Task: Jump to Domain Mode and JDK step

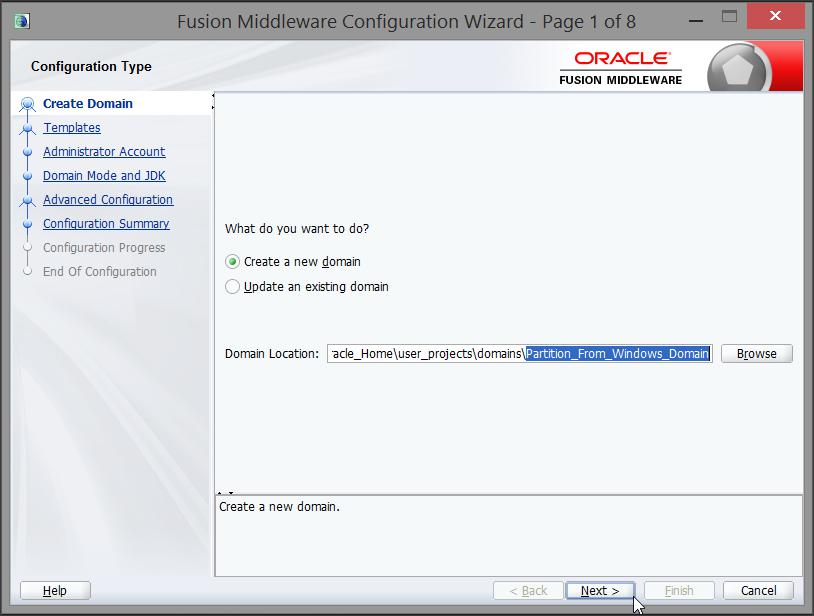Action: pyautogui.click(x=104, y=175)
